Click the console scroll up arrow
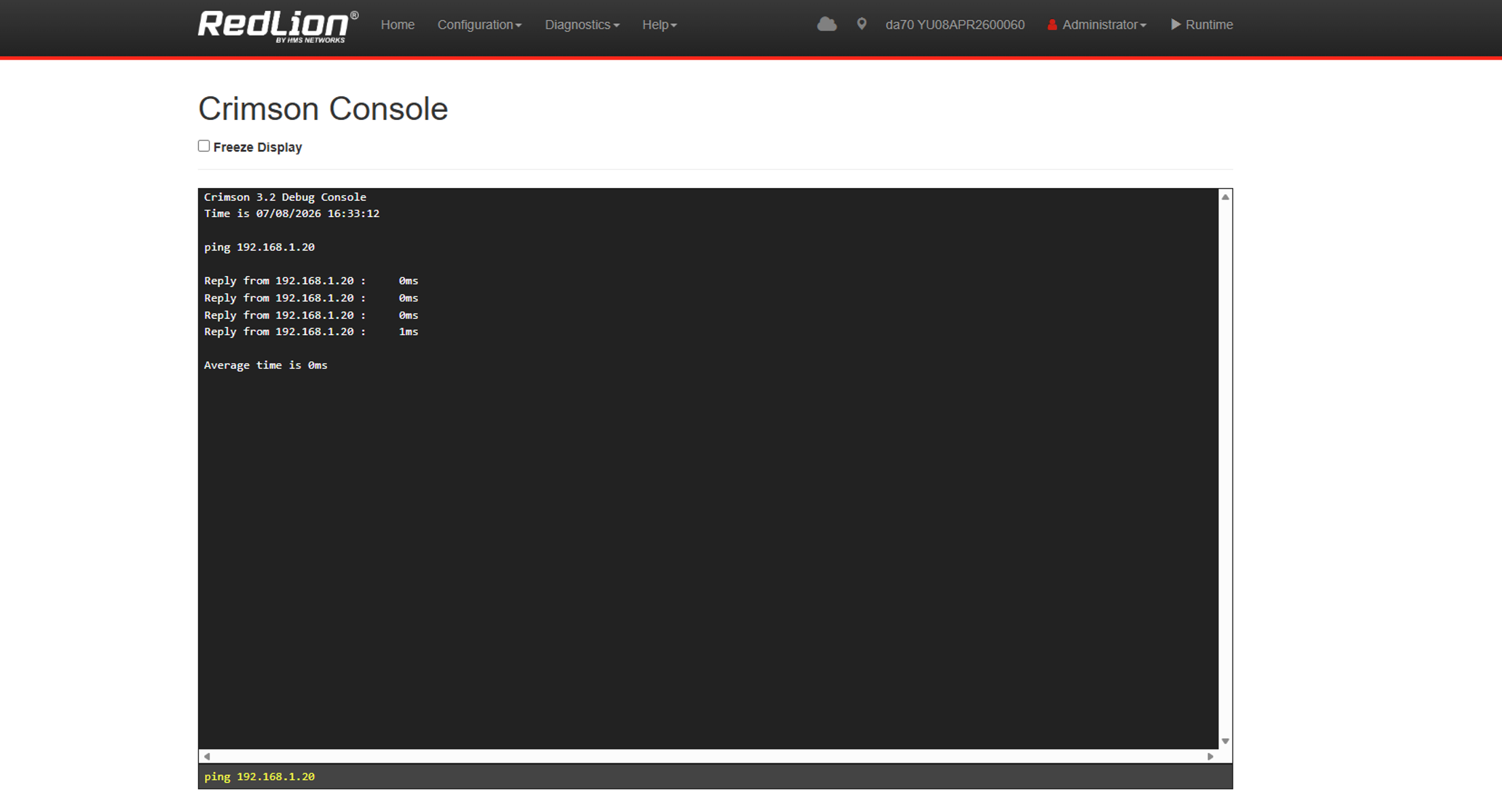 point(1225,197)
